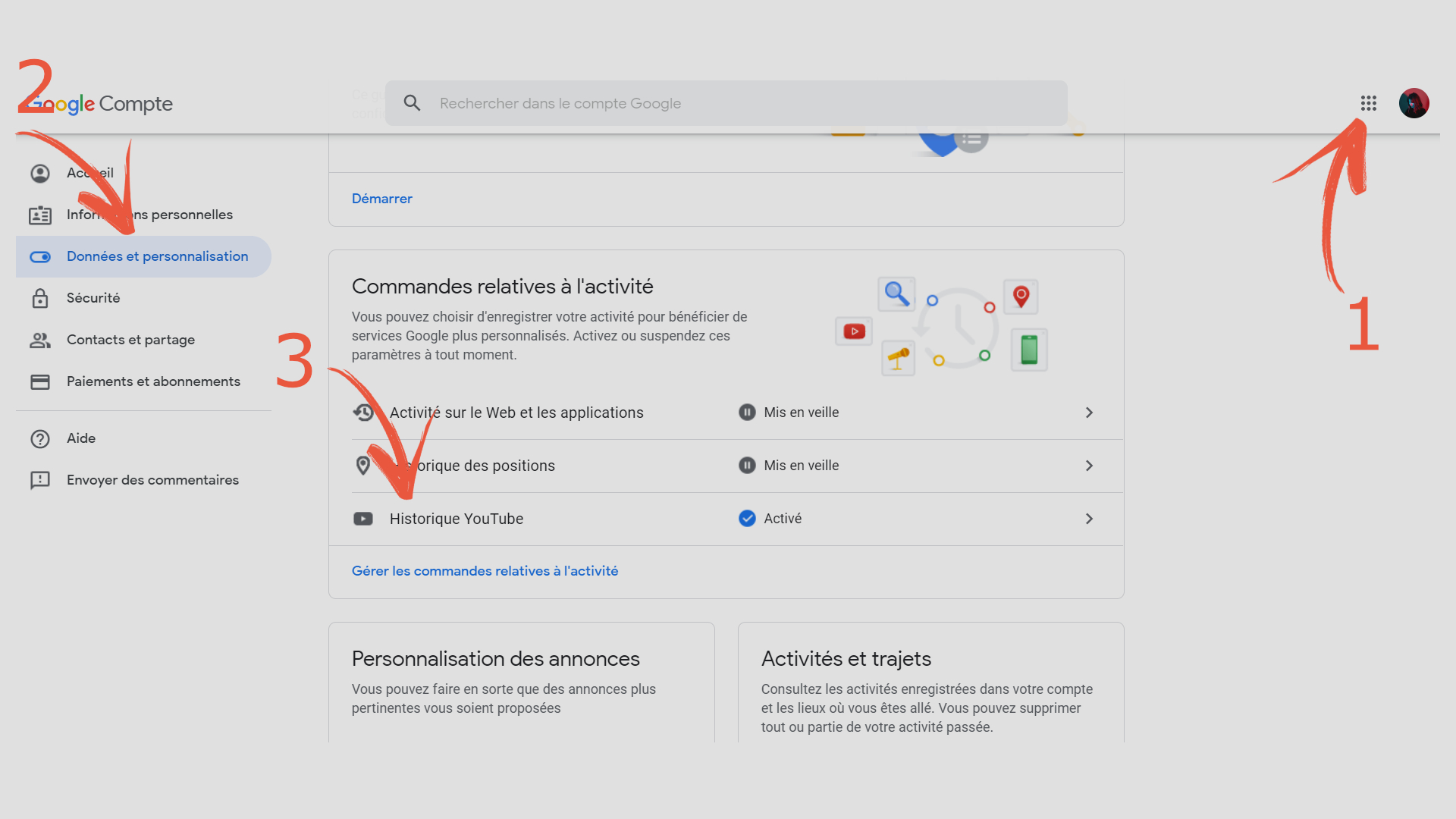Click the Envoyer des commentaires feedback icon
This screenshot has height=819, width=1456.
pos(40,480)
